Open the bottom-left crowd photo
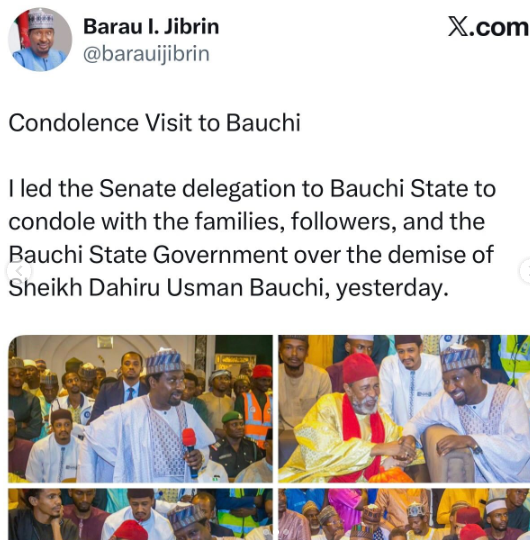This screenshot has width=530, height=540. click(140, 514)
